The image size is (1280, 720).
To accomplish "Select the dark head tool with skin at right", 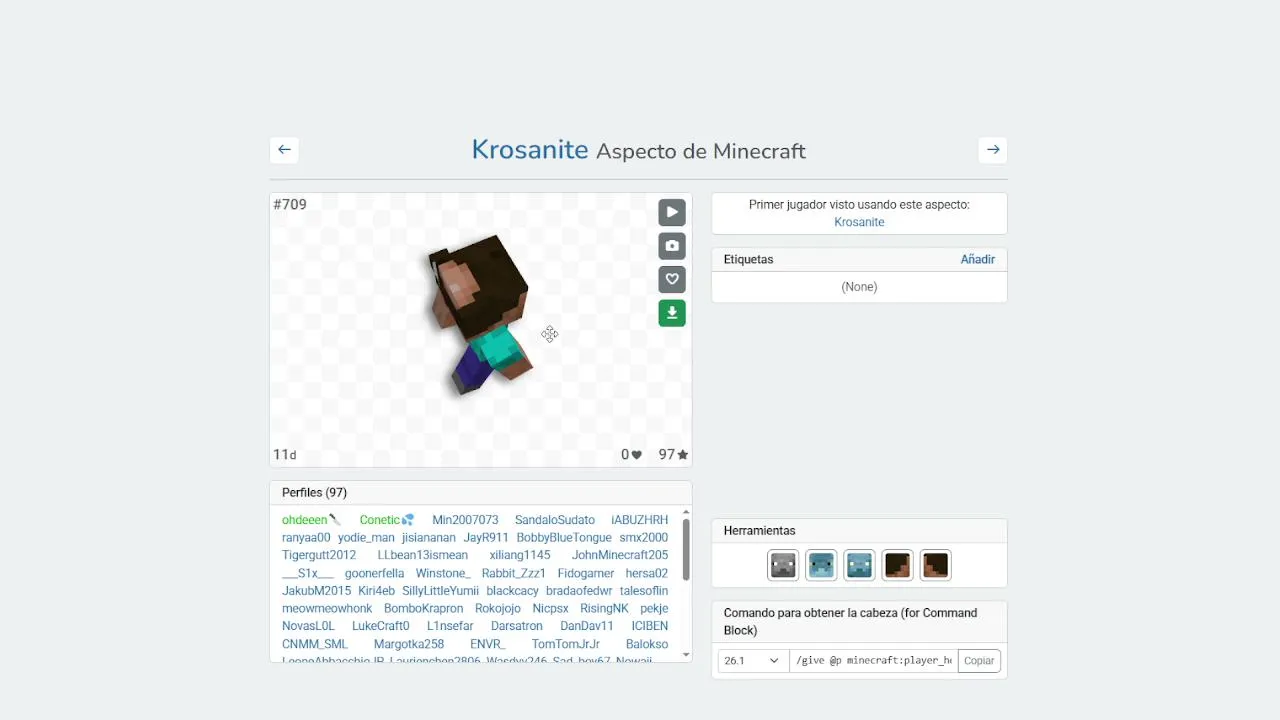I will 897,565.
